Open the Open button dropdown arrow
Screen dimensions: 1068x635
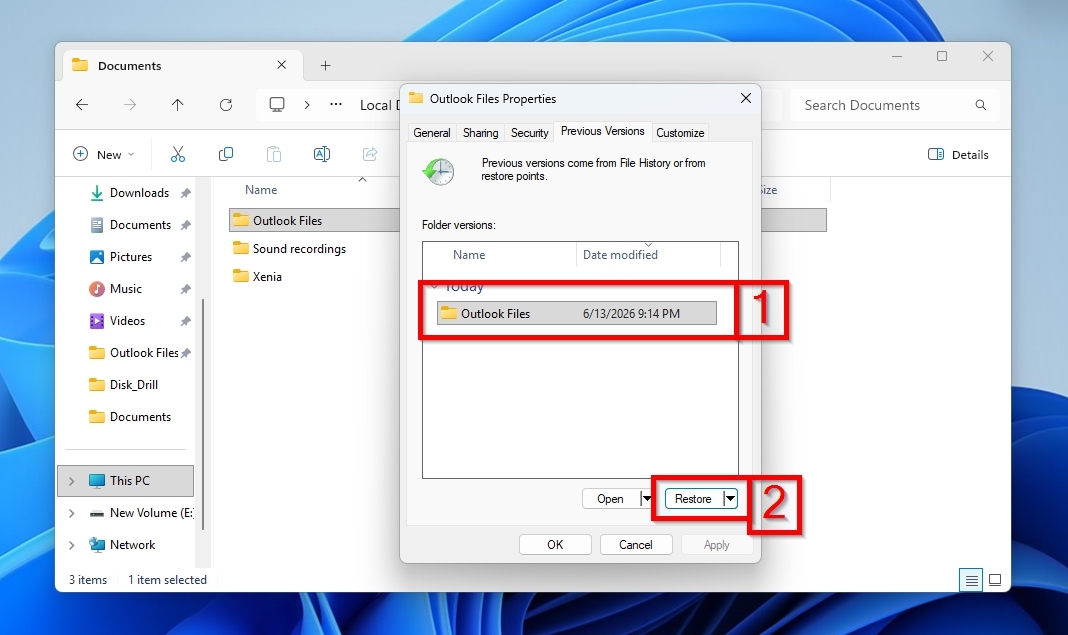coord(646,499)
